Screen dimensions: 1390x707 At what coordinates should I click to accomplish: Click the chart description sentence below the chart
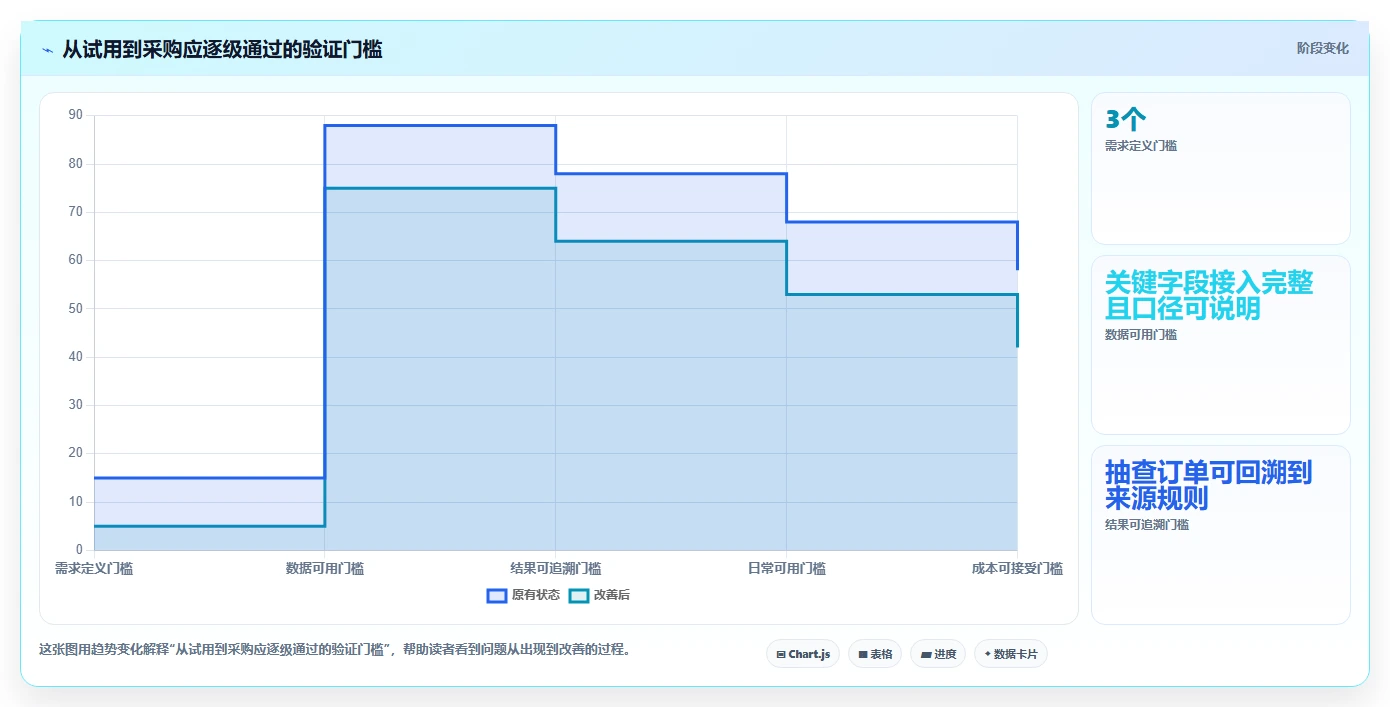[x=335, y=649]
